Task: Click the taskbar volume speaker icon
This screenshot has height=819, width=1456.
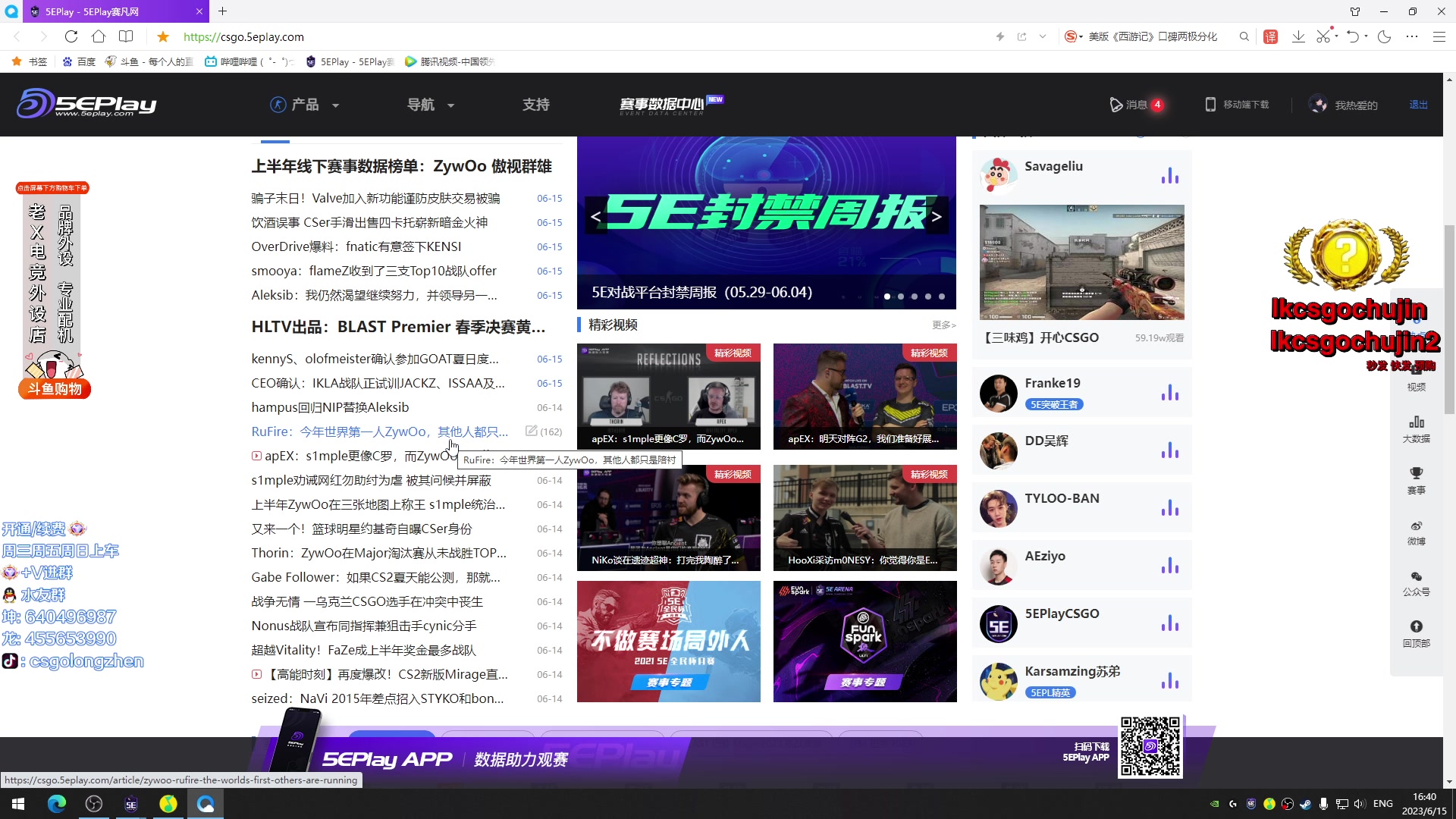Action: (1359, 804)
